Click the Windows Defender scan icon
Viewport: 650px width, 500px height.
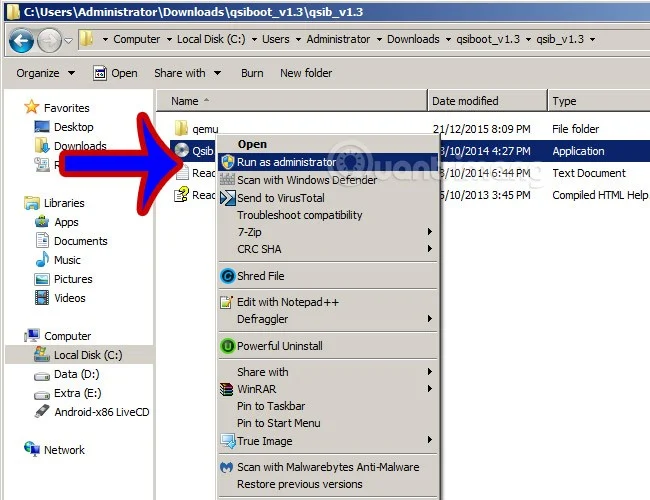coord(227,180)
